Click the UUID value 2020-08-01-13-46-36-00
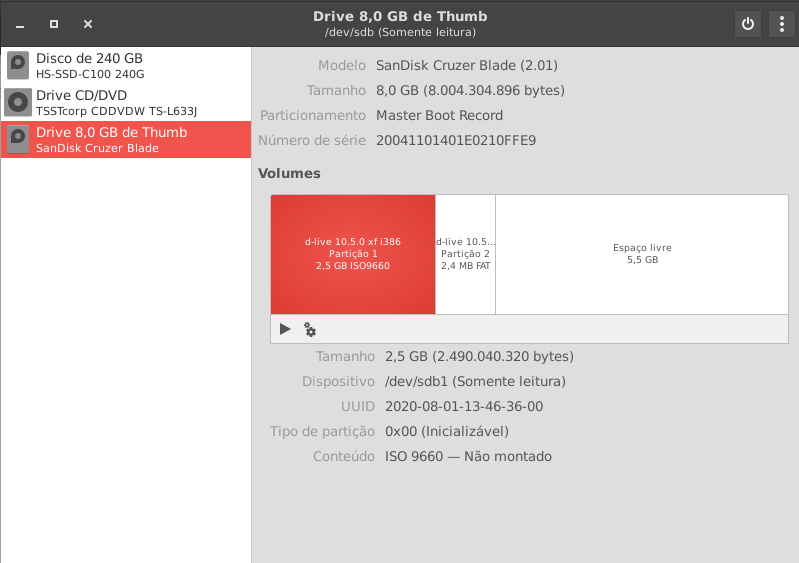 click(x=464, y=407)
